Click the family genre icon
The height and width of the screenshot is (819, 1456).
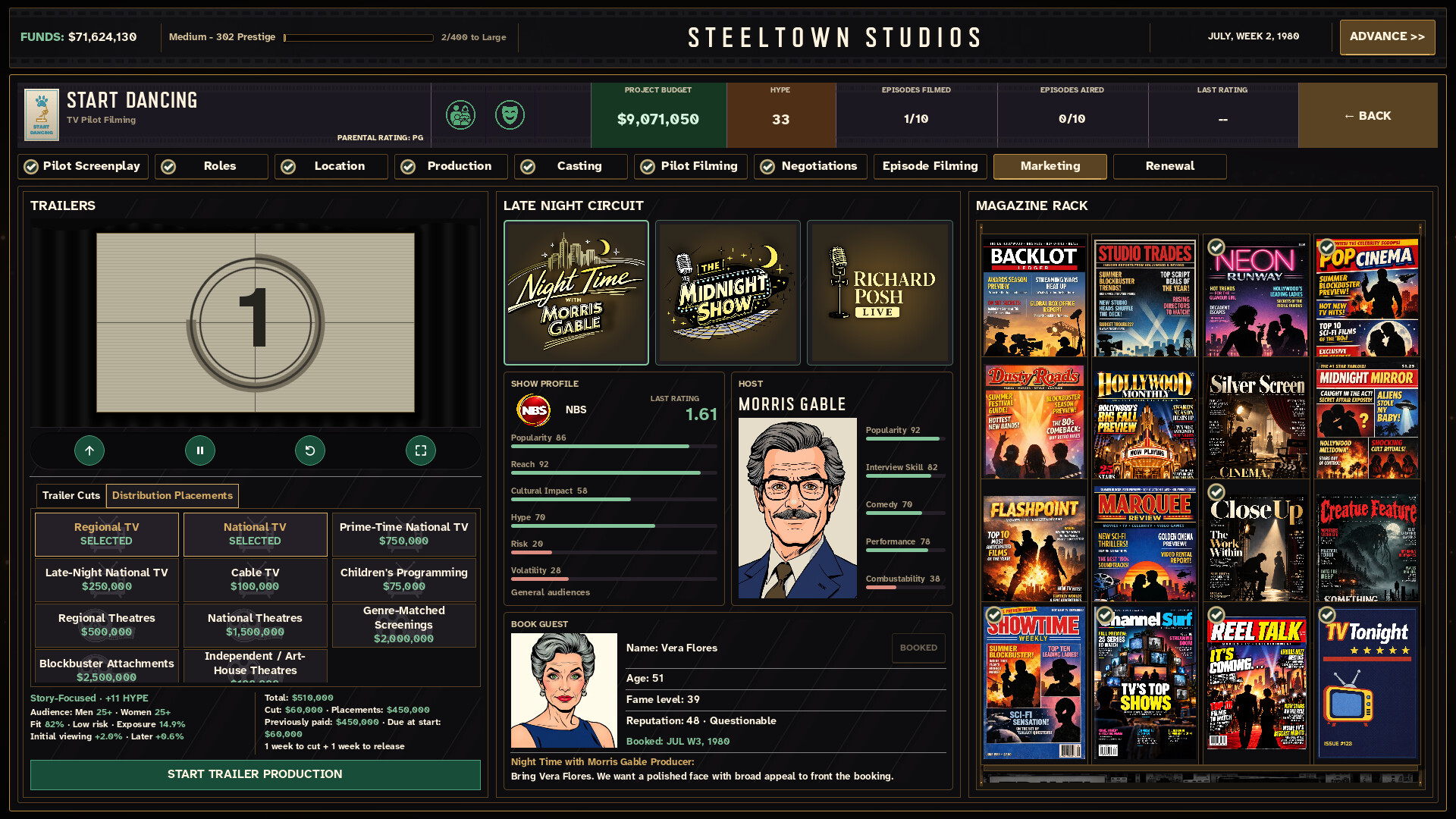point(460,115)
